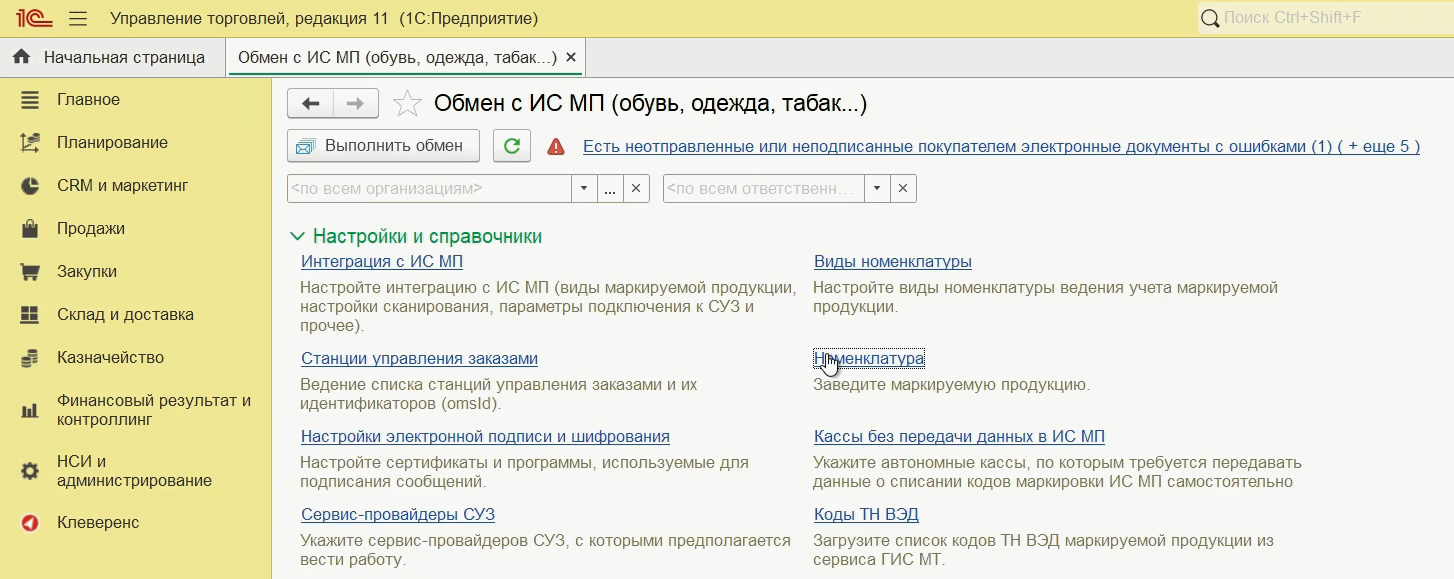Click the red warning triangle icon

click(555, 147)
